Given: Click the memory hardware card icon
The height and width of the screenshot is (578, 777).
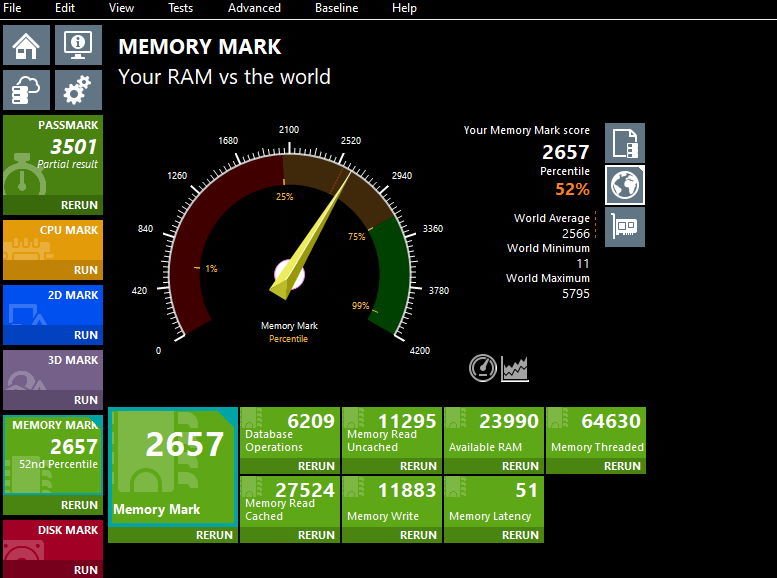Looking at the screenshot, I should [625, 227].
